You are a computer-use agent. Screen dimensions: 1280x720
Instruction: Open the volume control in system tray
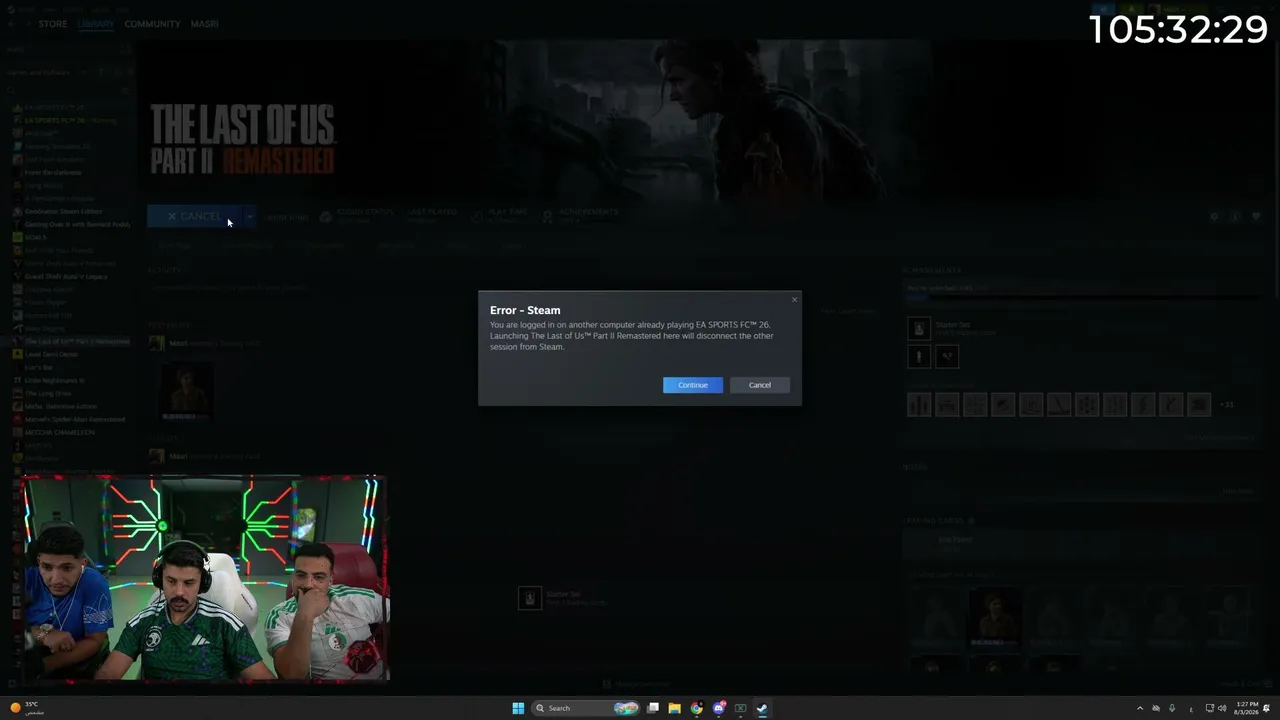pyautogui.click(x=1222, y=708)
